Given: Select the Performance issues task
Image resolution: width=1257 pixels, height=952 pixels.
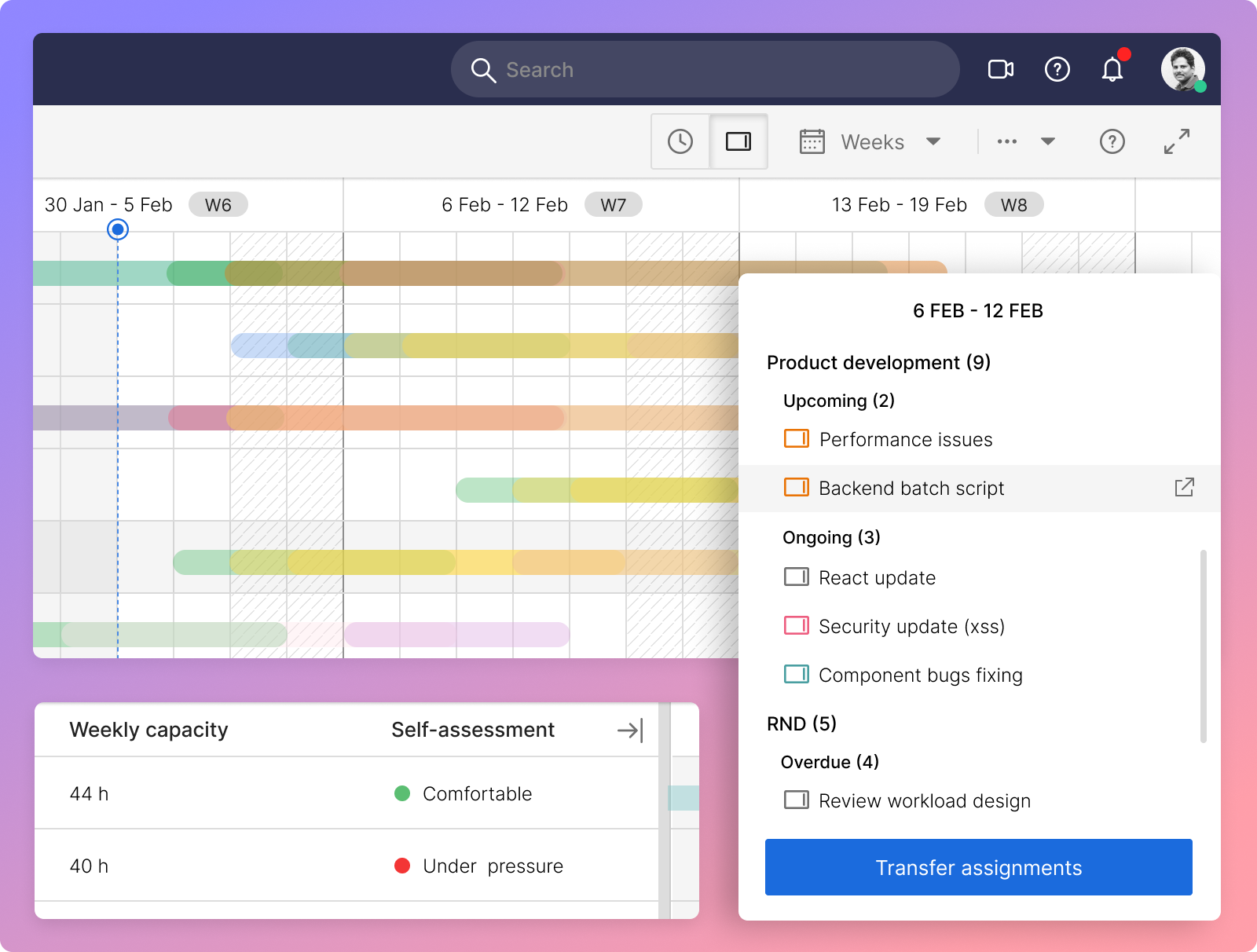Looking at the screenshot, I should coord(905,440).
